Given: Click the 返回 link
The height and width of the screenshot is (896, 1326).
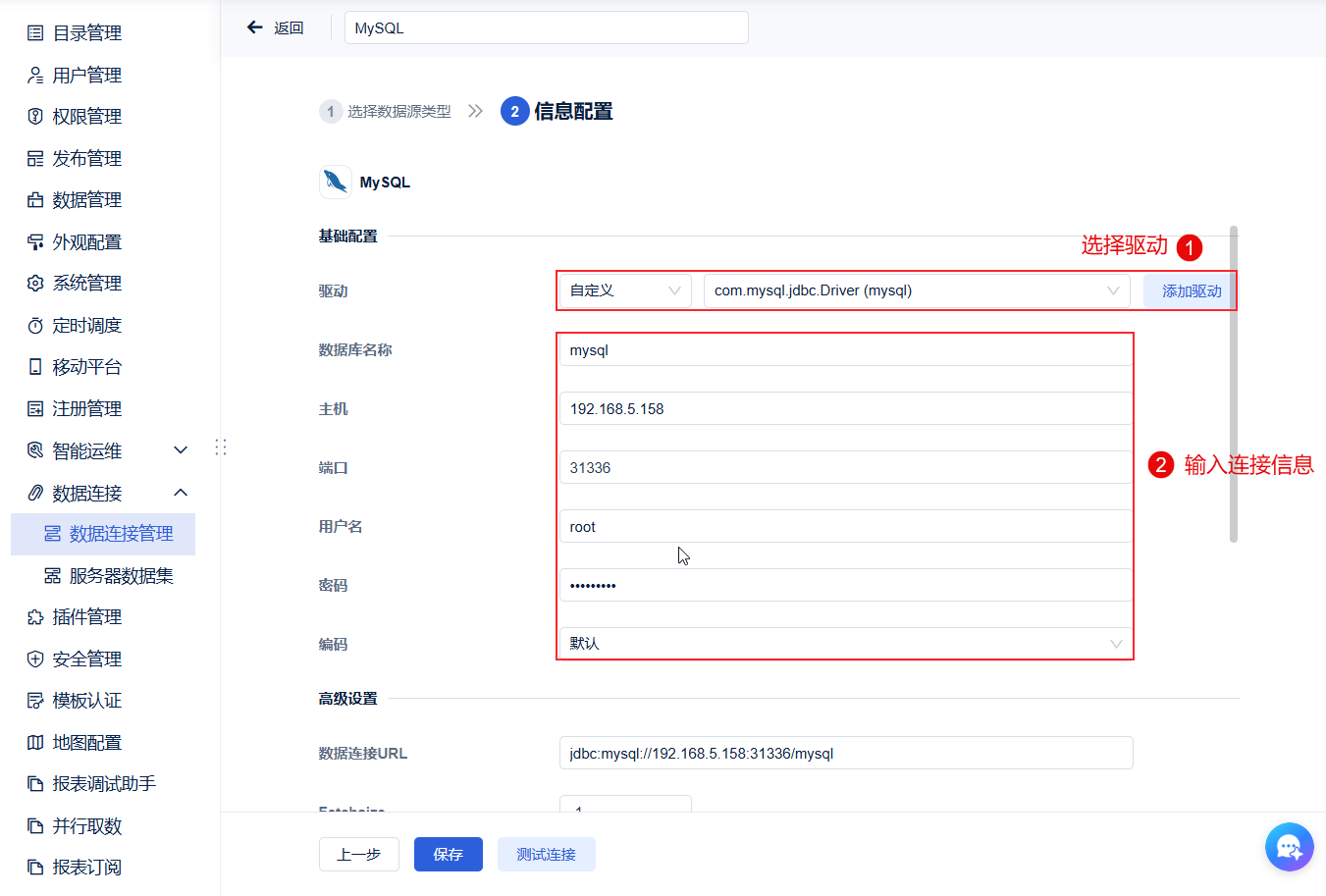Looking at the screenshot, I should pos(289,27).
